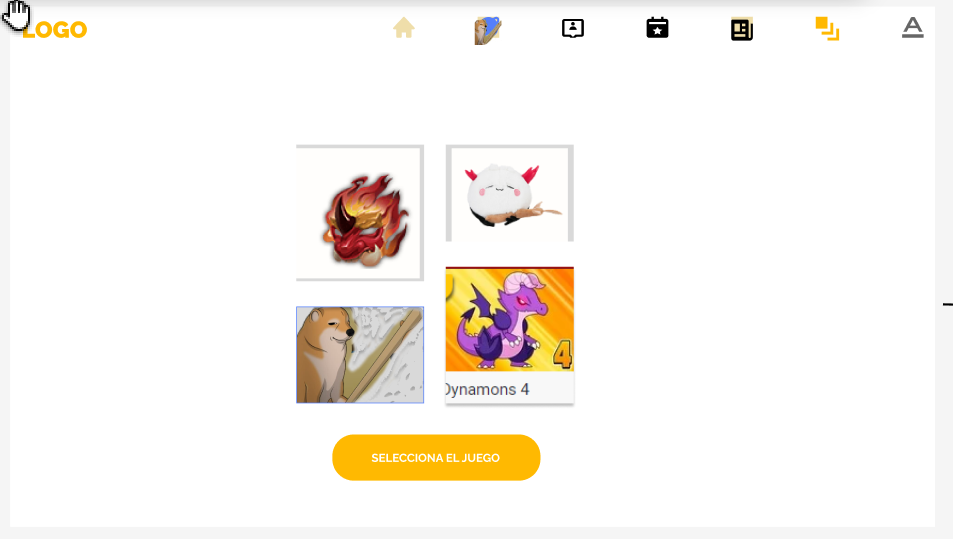953x539 pixels.
Task: Click the black dash on right edge
Action: [x=948, y=304]
